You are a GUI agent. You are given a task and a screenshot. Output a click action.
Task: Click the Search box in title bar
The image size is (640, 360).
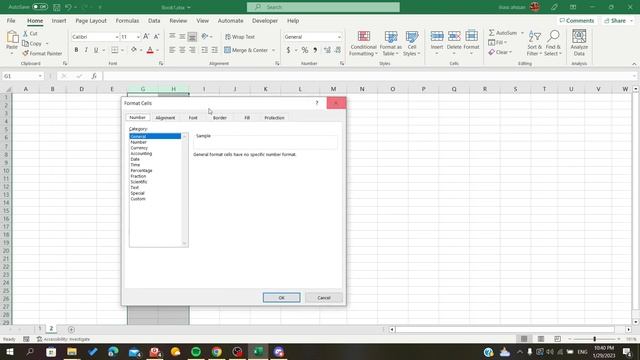[x=323, y=7]
